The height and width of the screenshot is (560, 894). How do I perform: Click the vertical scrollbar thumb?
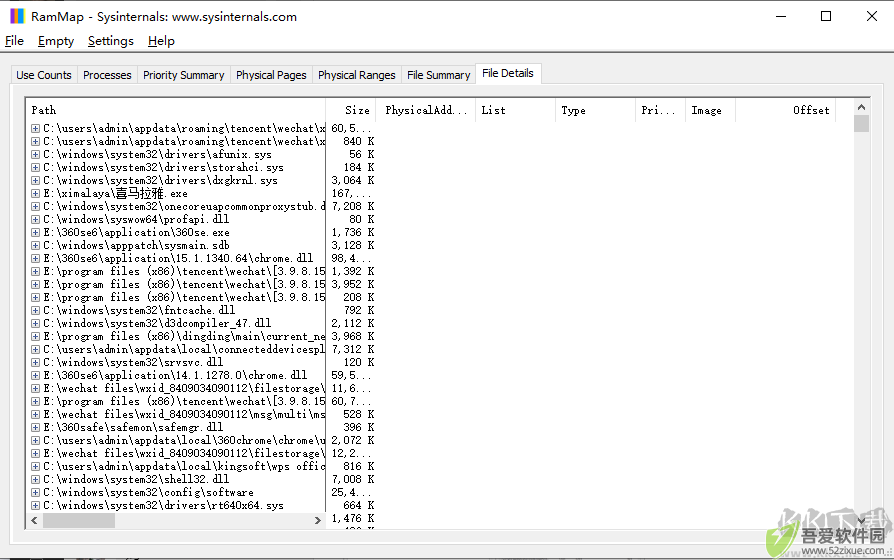[862, 124]
